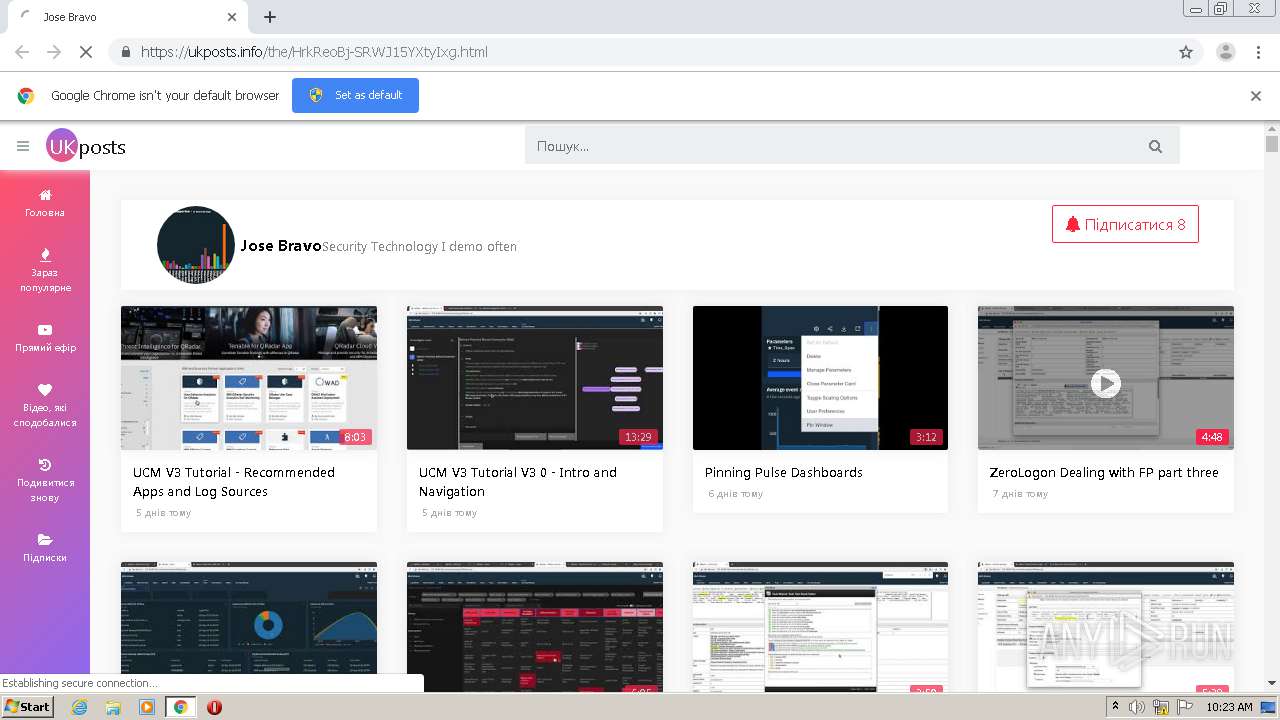Click the Підписатися 8 subscribe button
The width and height of the screenshot is (1280, 720).
(1125, 224)
